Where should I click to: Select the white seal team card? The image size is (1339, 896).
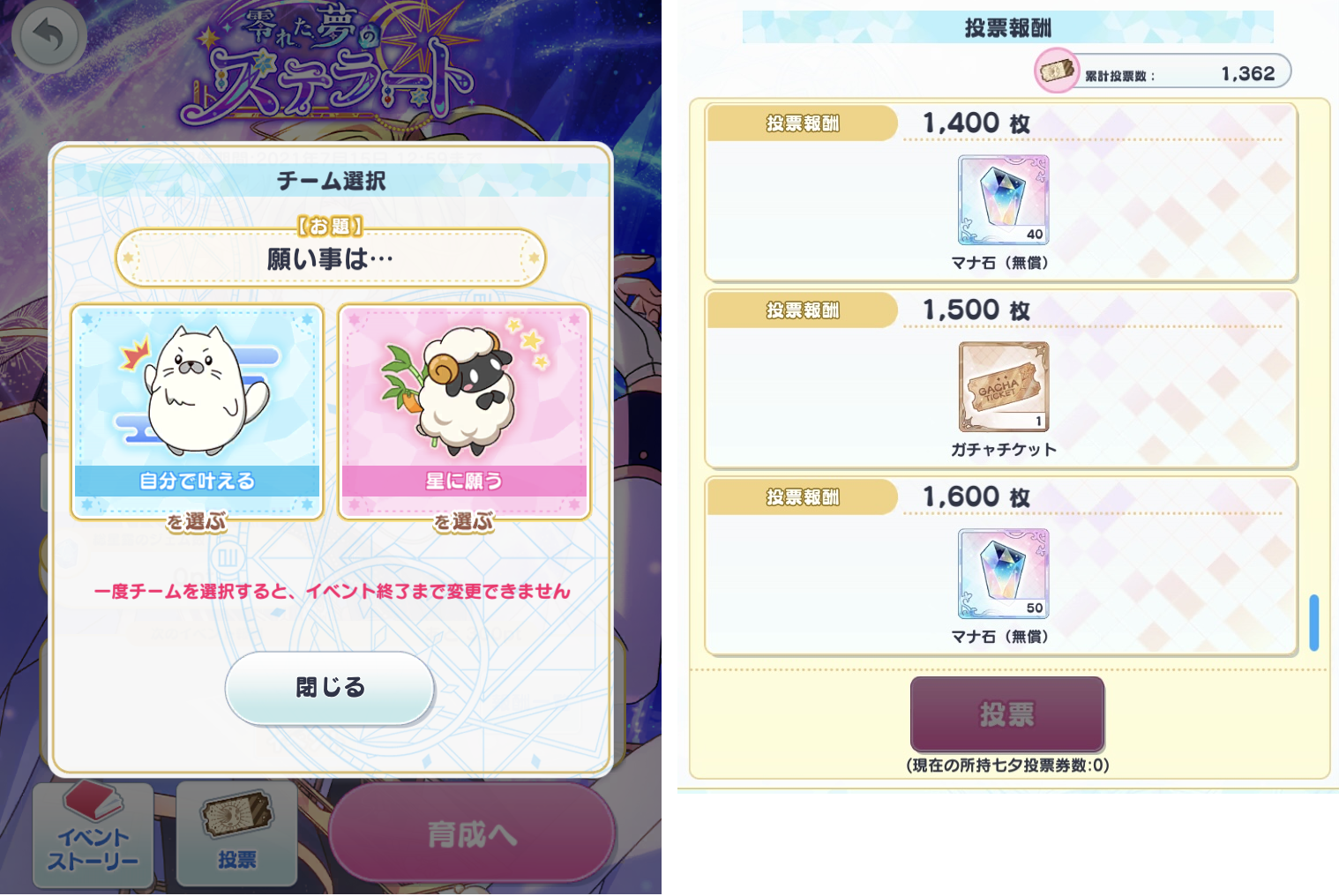(x=197, y=412)
